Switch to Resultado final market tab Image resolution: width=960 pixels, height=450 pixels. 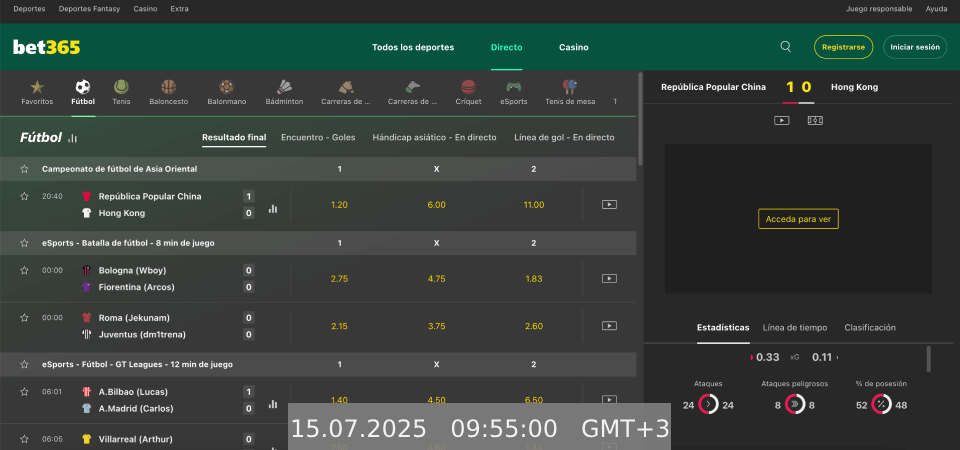point(234,137)
